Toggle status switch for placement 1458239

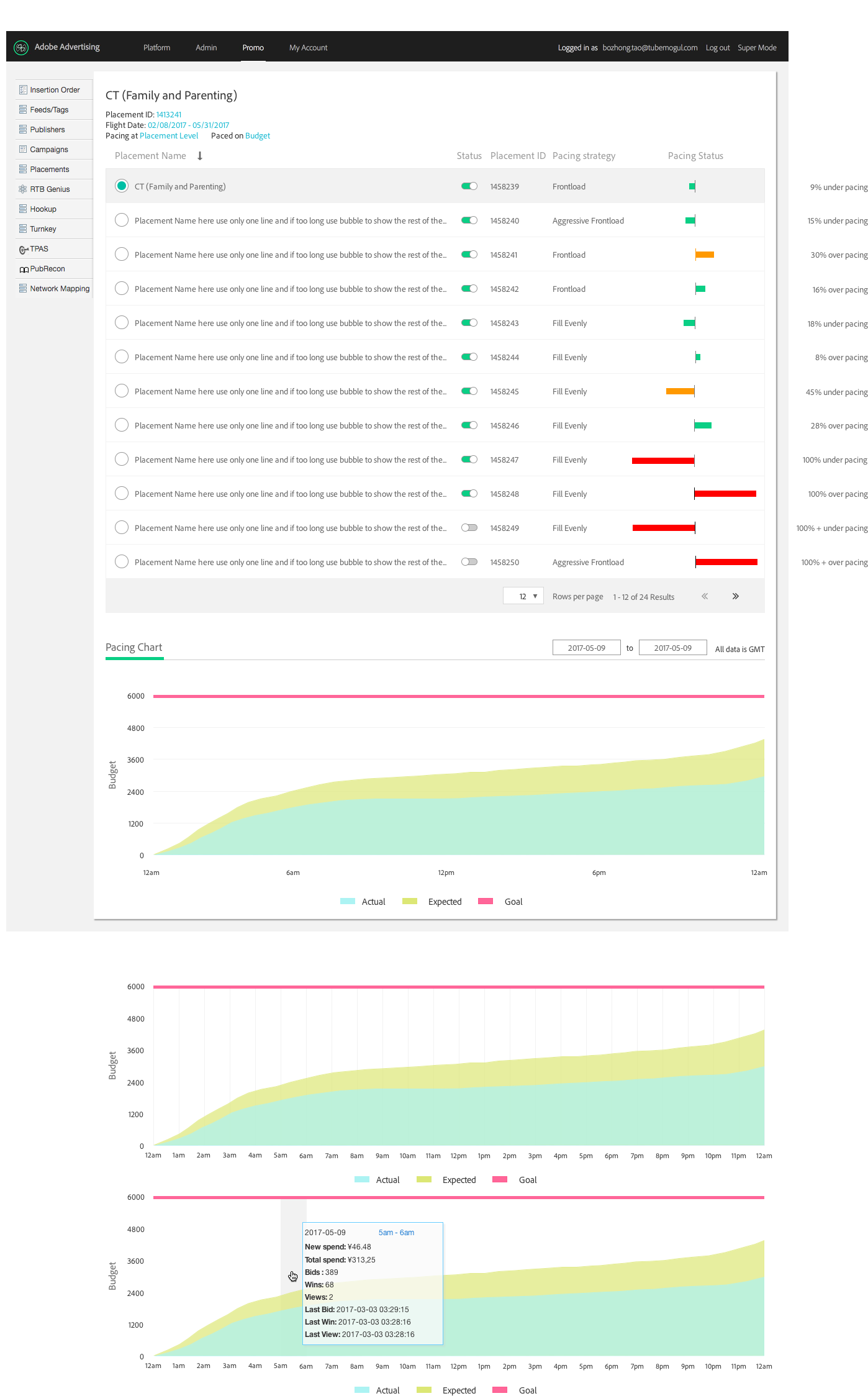(x=469, y=186)
